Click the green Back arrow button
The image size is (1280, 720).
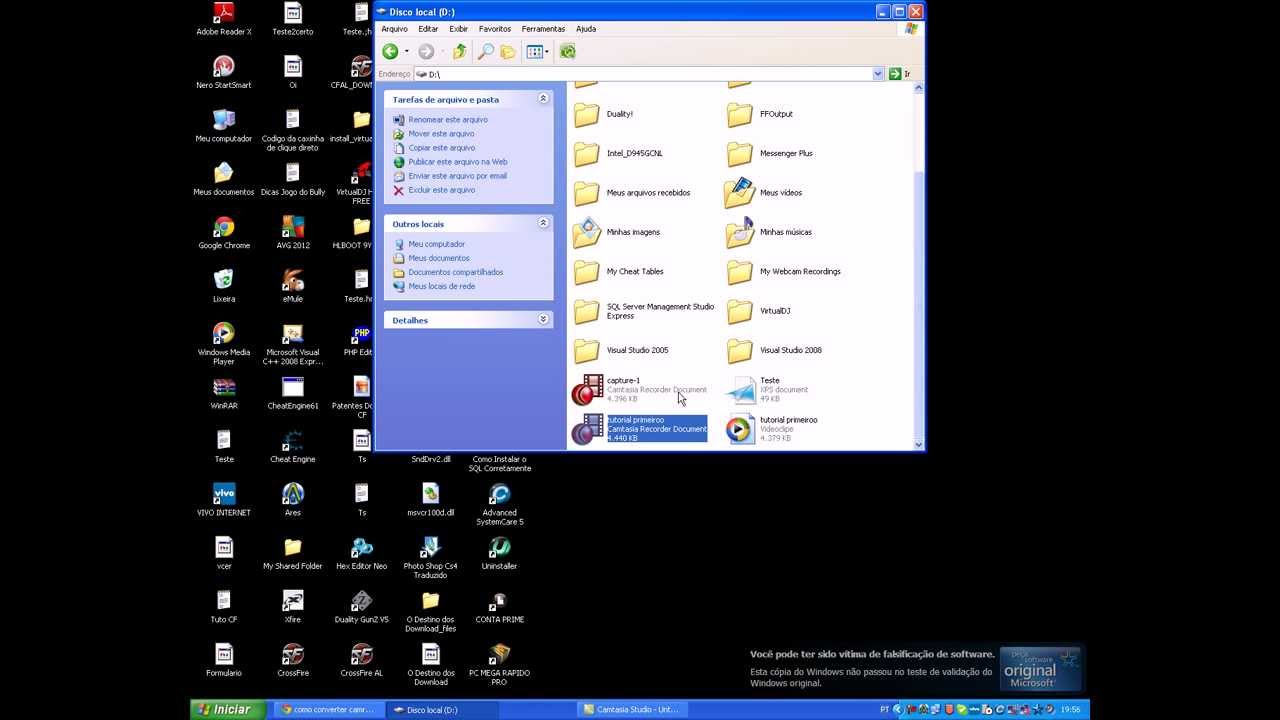point(390,52)
